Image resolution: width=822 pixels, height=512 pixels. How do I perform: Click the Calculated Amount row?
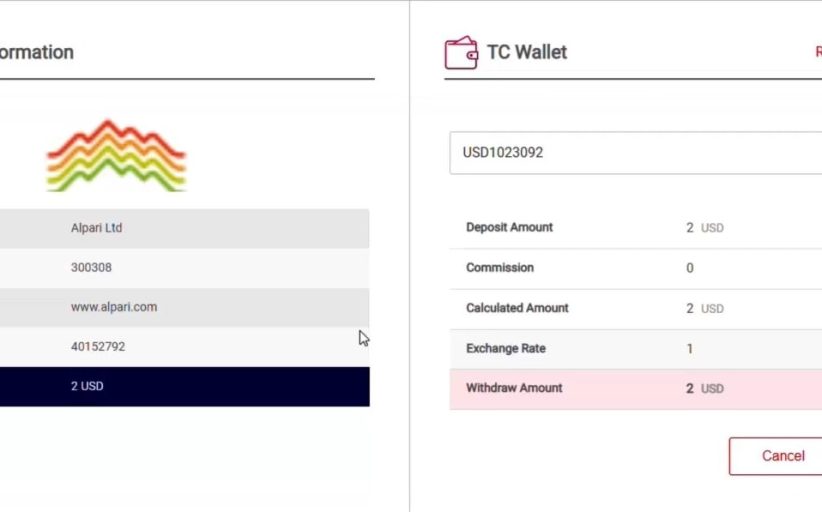click(x=635, y=309)
